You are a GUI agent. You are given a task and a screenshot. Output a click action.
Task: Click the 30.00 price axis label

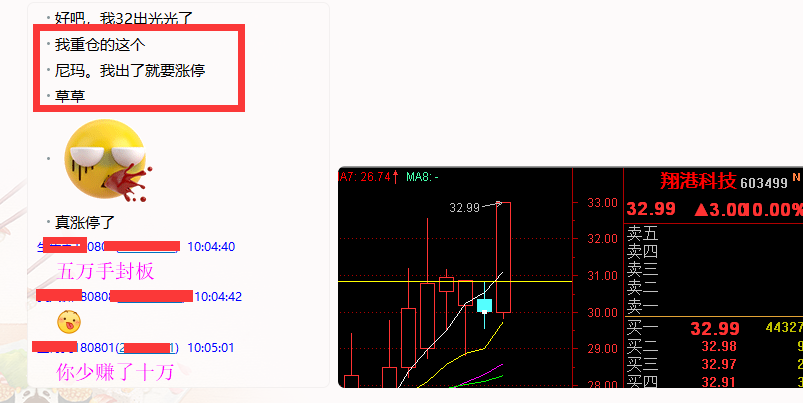[x=603, y=312]
